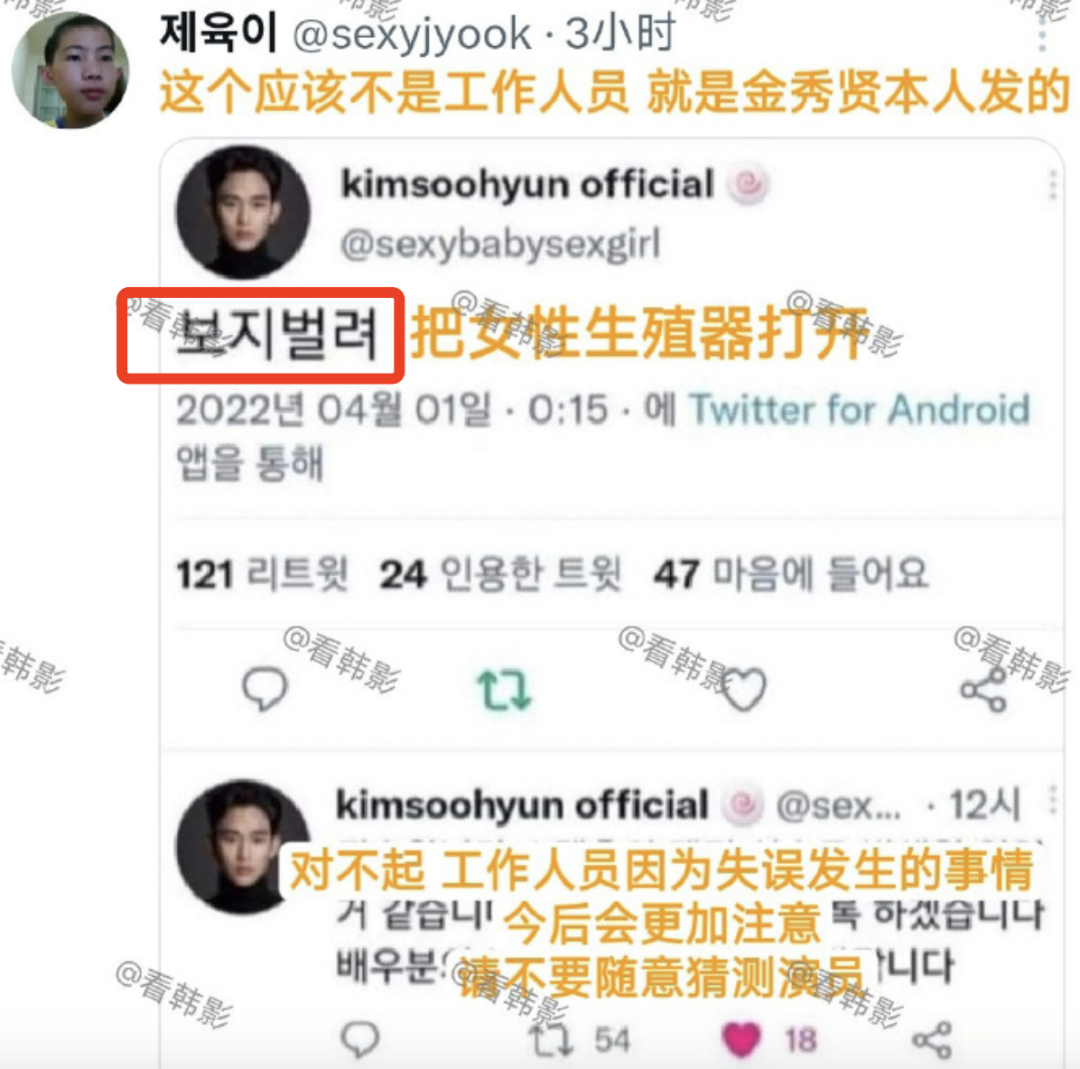Click 제육이's profile avatar
The width and height of the screenshot is (1080, 1069).
click(70, 70)
